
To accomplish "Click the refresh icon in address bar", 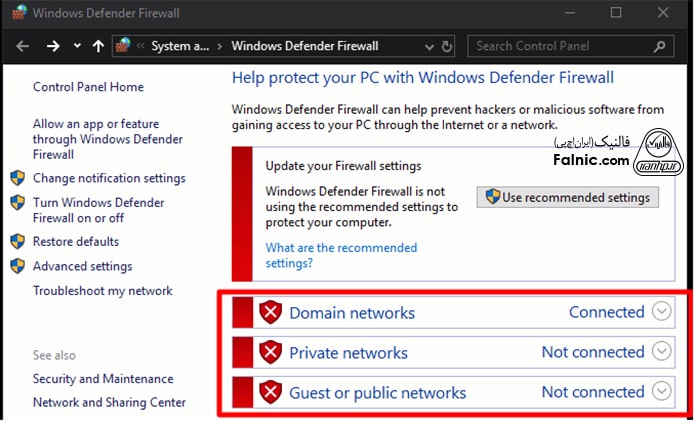I will pyautogui.click(x=447, y=46).
